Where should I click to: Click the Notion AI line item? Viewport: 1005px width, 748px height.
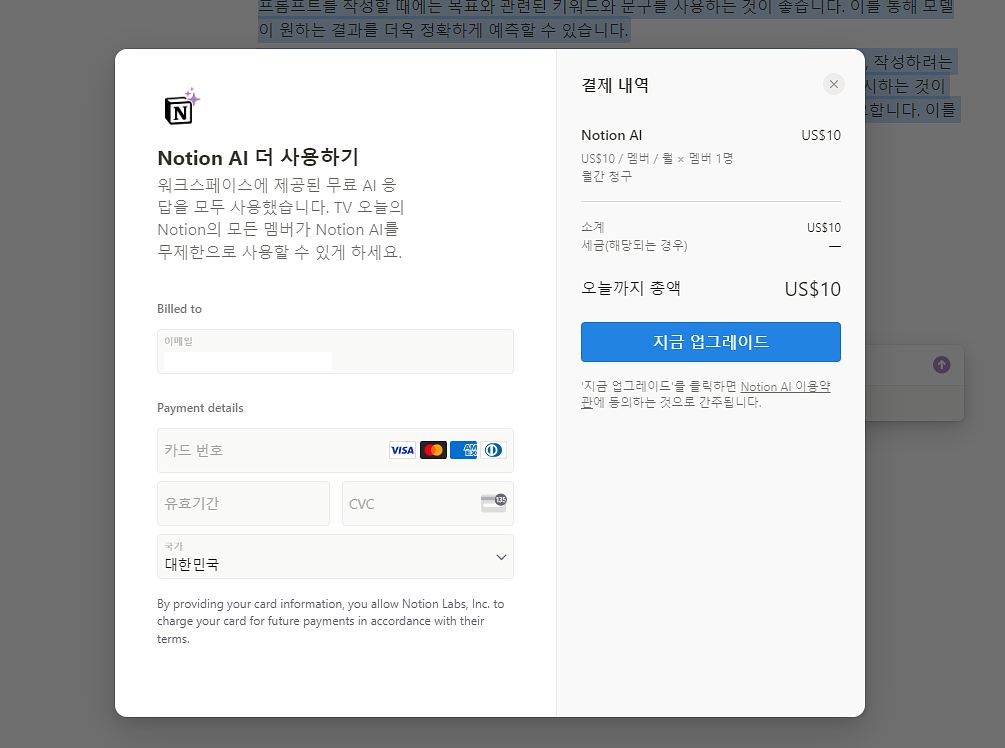tap(611, 135)
